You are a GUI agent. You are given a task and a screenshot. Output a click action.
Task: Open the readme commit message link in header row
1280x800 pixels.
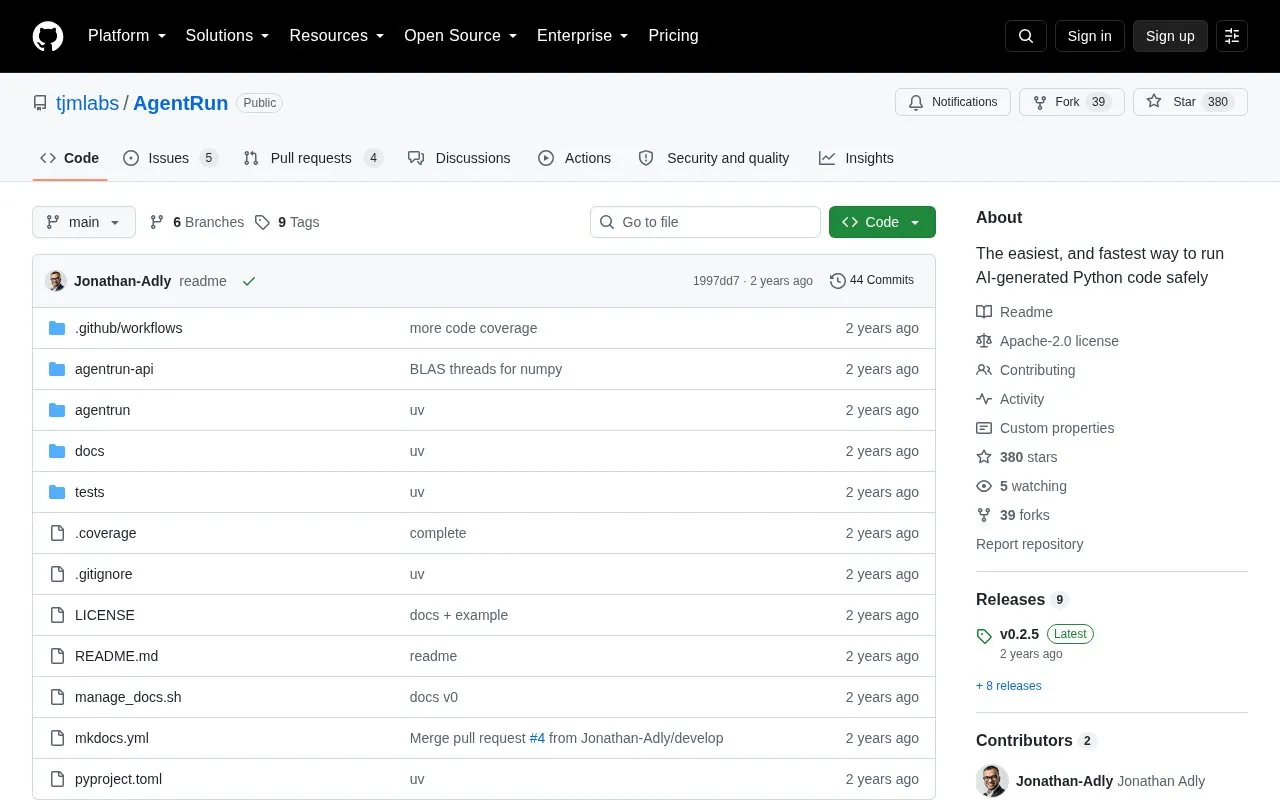pos(203,281)
